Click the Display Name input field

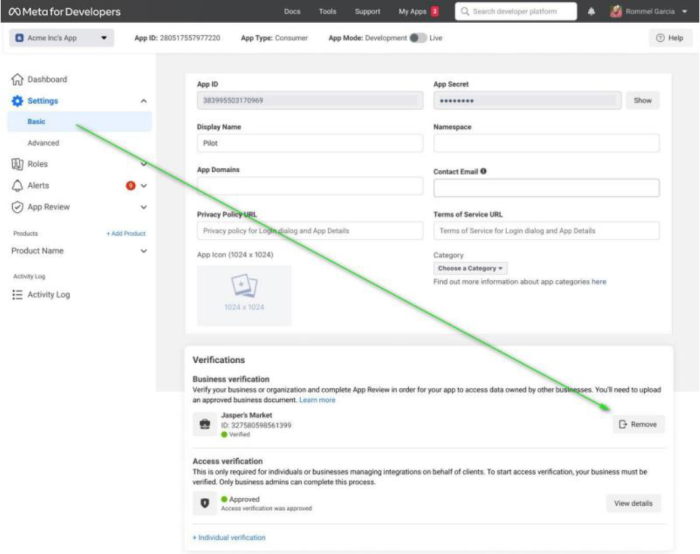(309, 143)
